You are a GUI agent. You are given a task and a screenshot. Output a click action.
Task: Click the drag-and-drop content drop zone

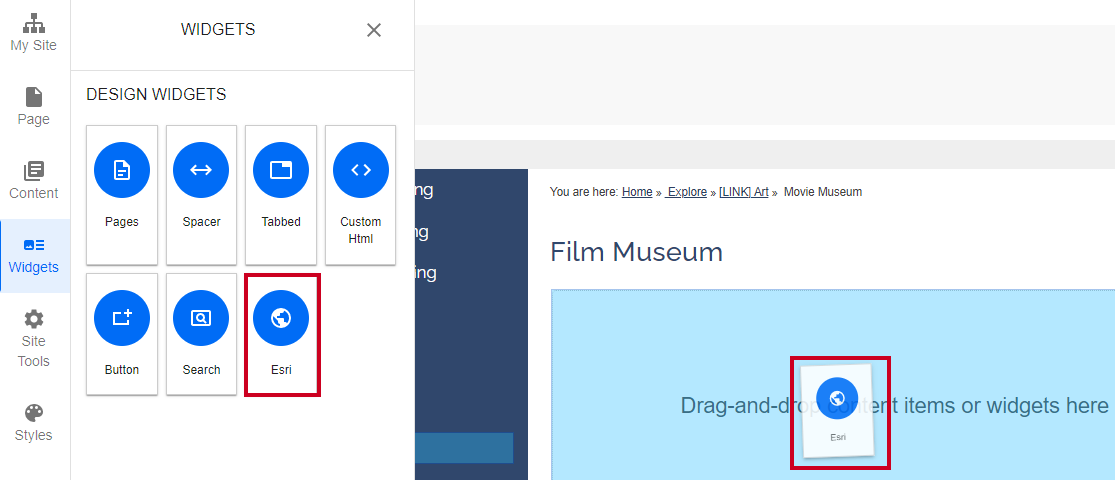coord(833,384)
